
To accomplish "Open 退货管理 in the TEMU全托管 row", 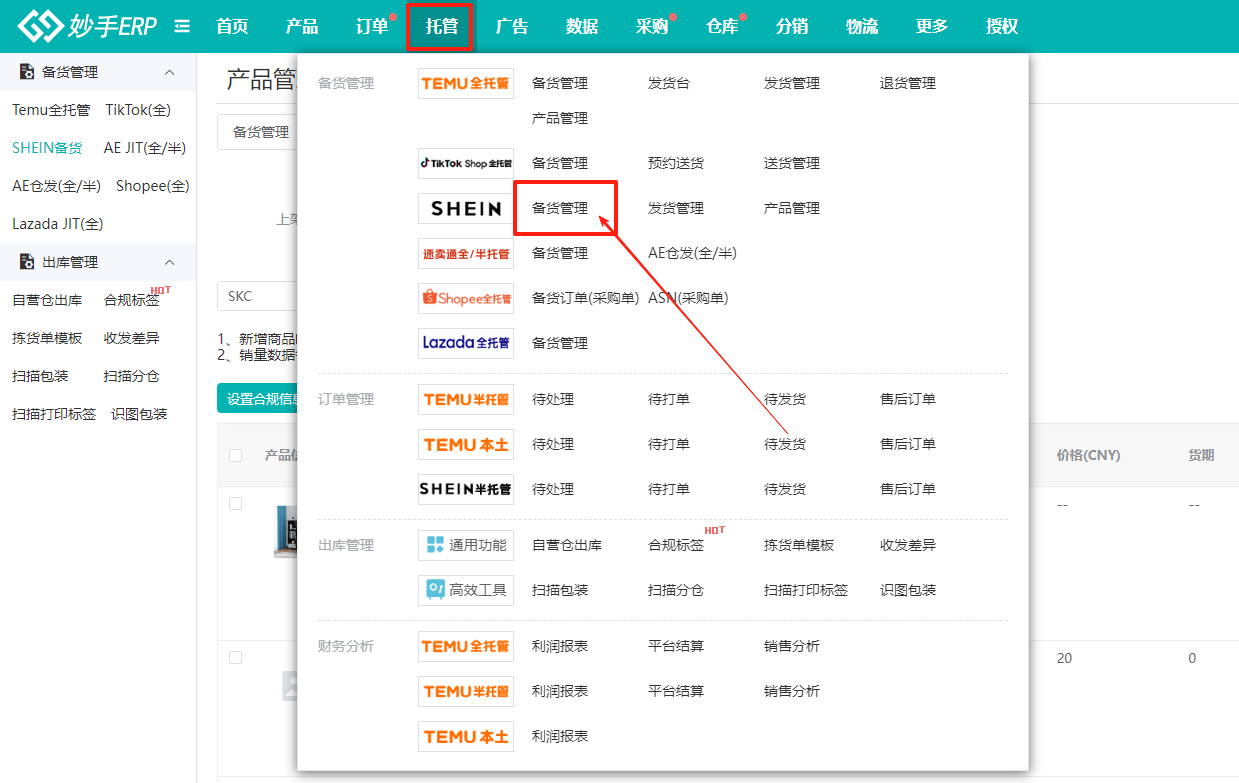I will pos(908,83).
